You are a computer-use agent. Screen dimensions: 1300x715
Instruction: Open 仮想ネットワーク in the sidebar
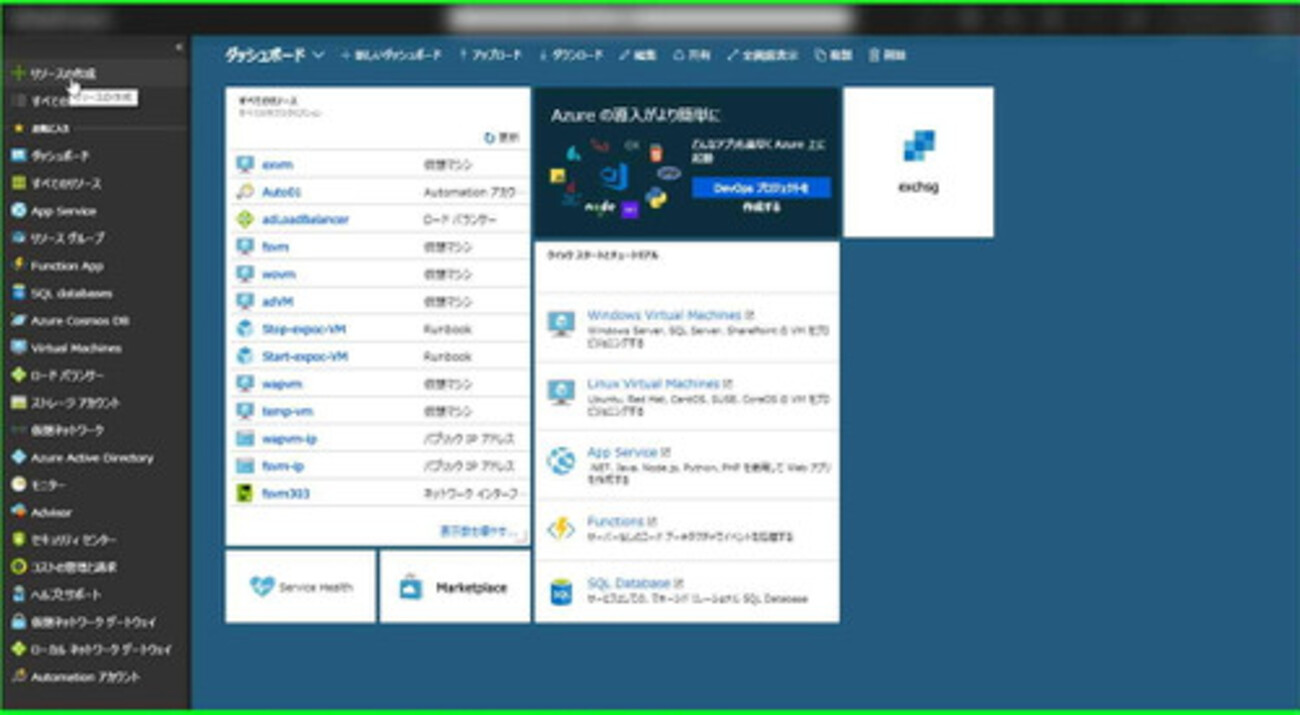pyautogui.click(x=67, y=430)
